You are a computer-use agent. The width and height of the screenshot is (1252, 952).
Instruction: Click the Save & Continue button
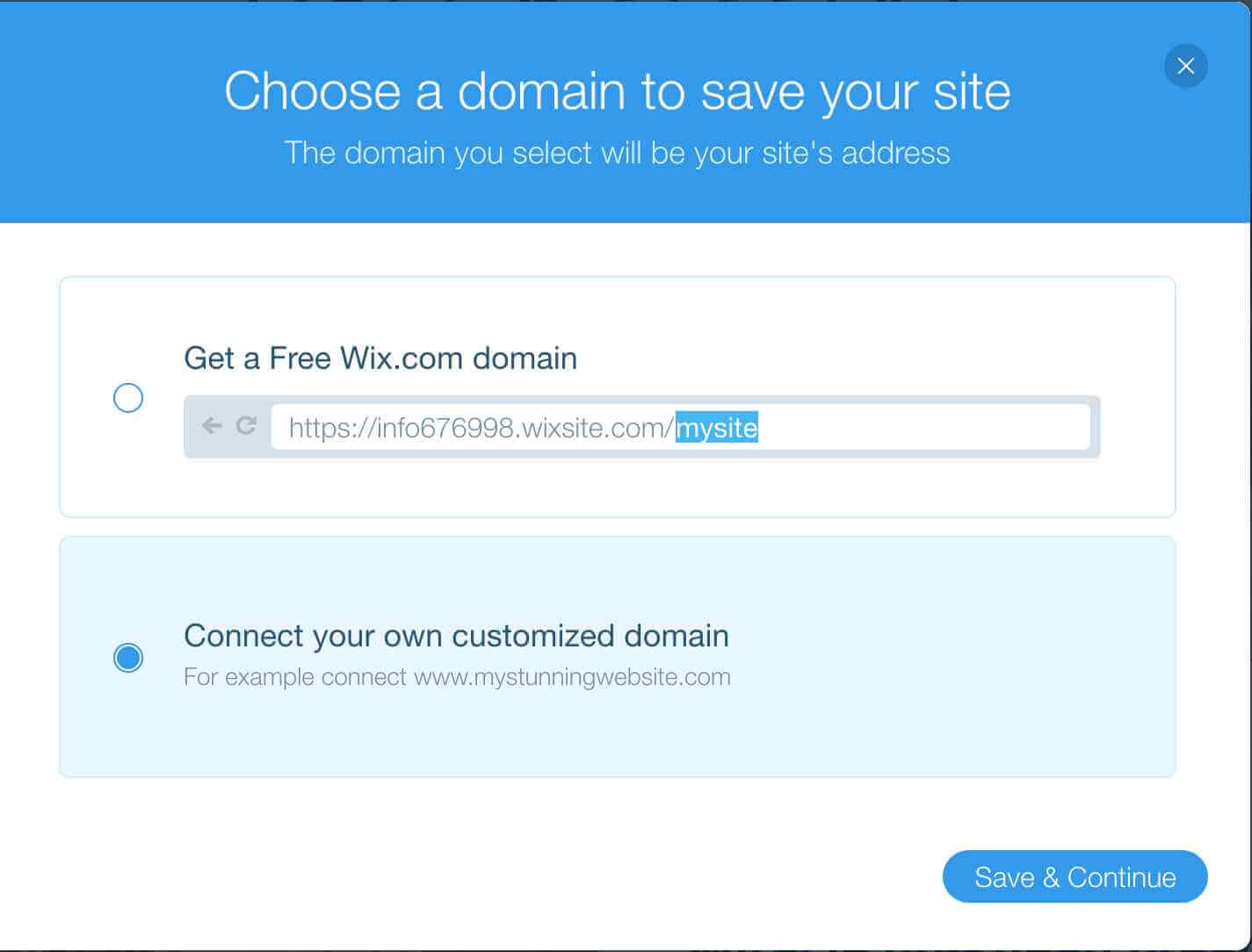click(x=1075, y=876)
